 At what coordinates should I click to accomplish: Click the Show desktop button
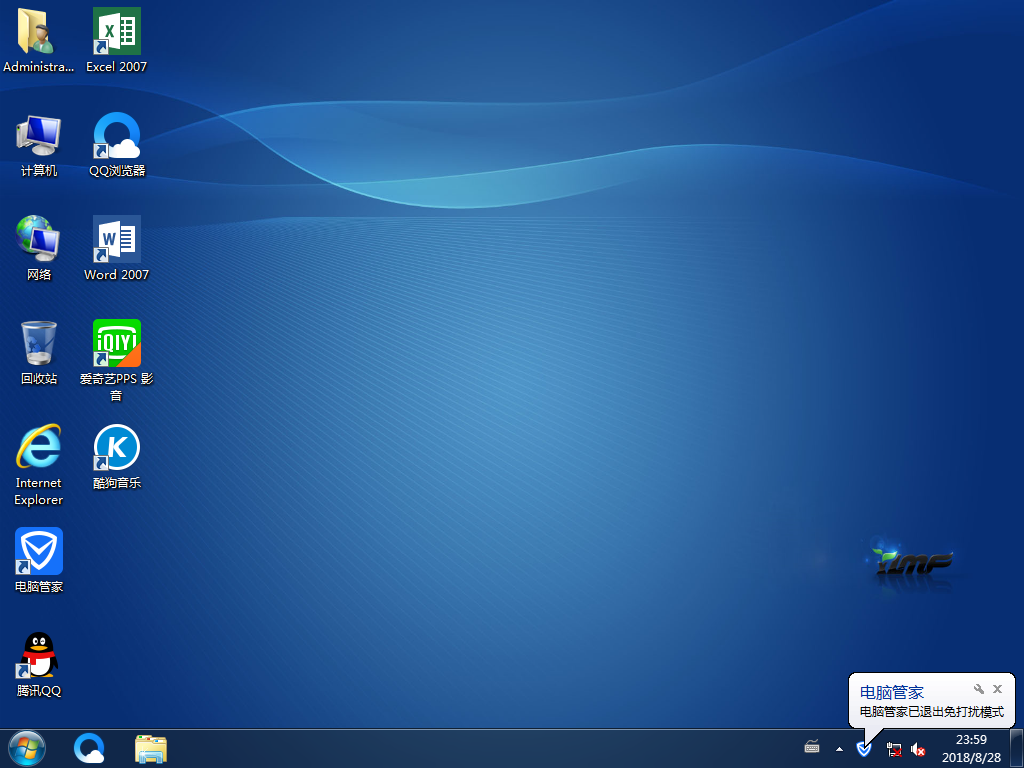pyautogui.click(x=1017, y=748)
